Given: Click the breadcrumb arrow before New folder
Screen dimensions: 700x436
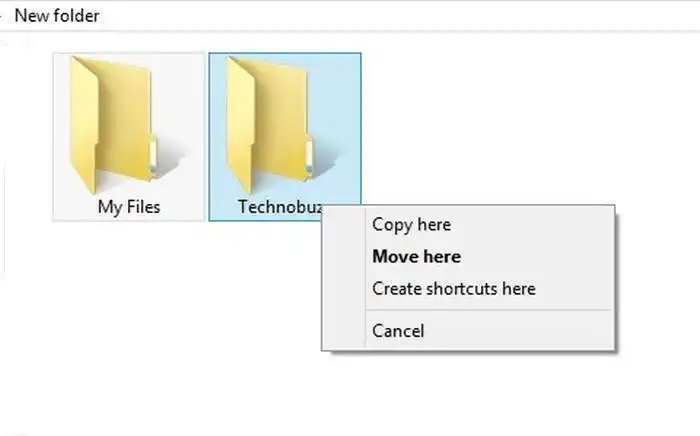Looking at the screenshot, I should point(2,16).
